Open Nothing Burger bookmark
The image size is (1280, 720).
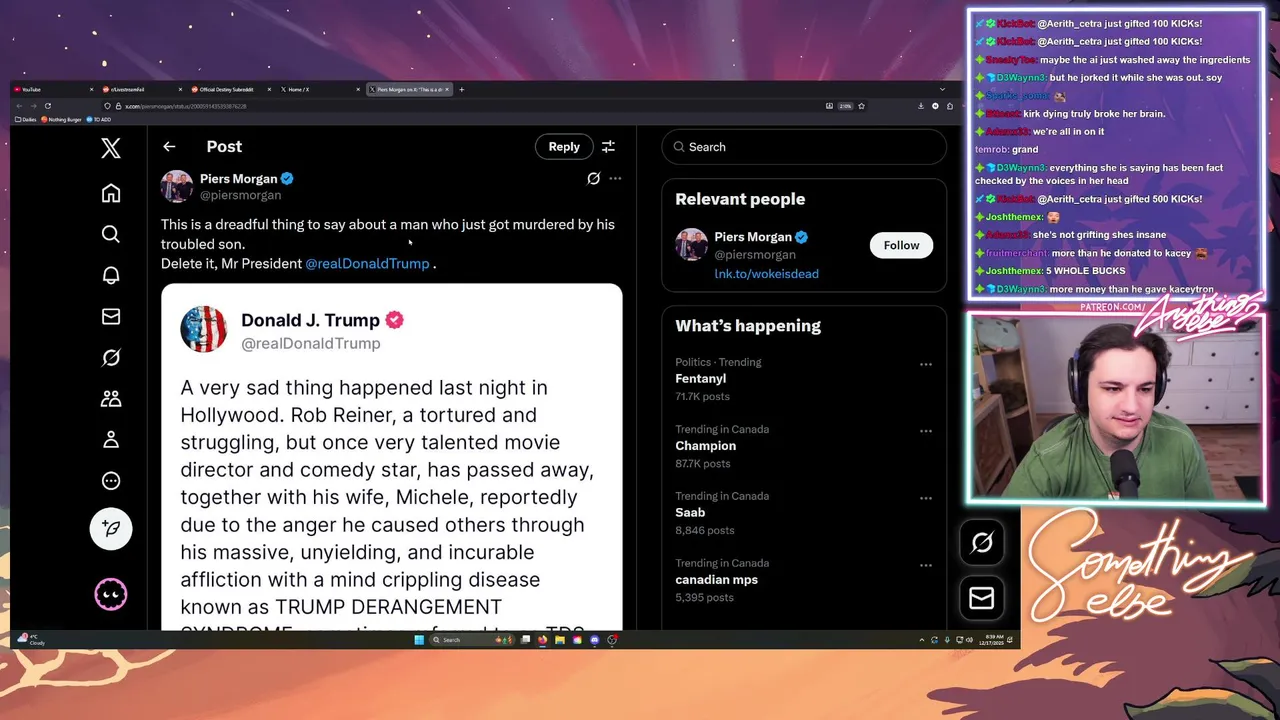62,119
